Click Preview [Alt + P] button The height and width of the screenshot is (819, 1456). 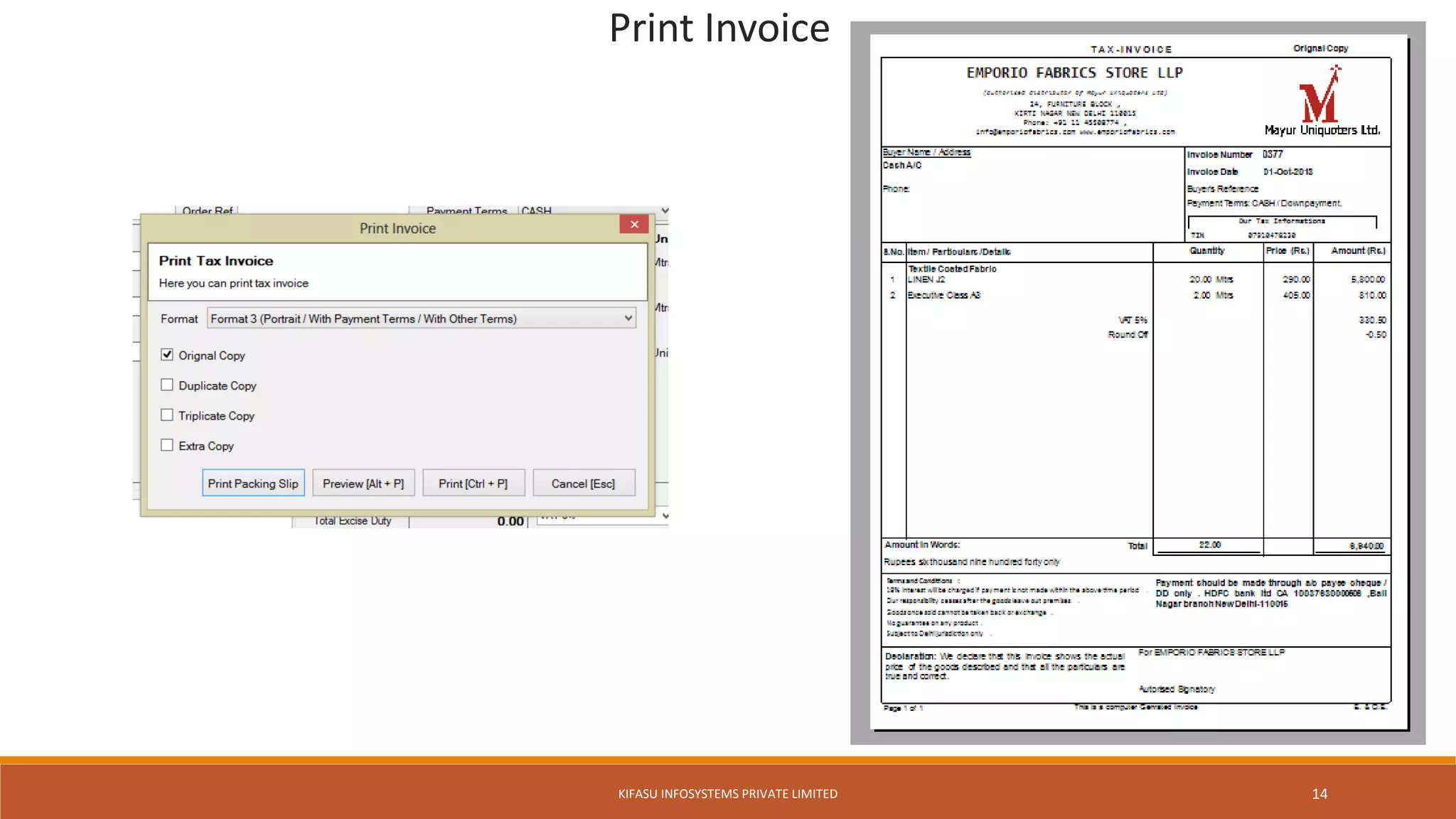pos(363,483)
